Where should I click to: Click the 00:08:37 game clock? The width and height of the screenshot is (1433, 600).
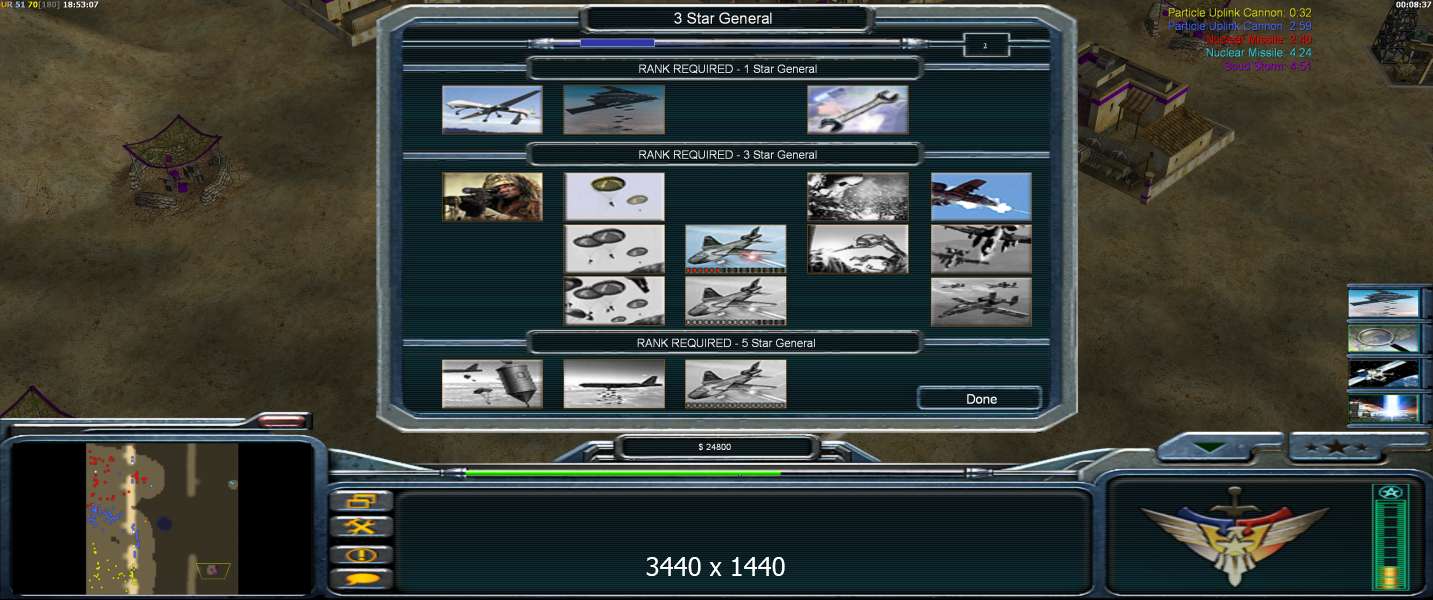1412,5
